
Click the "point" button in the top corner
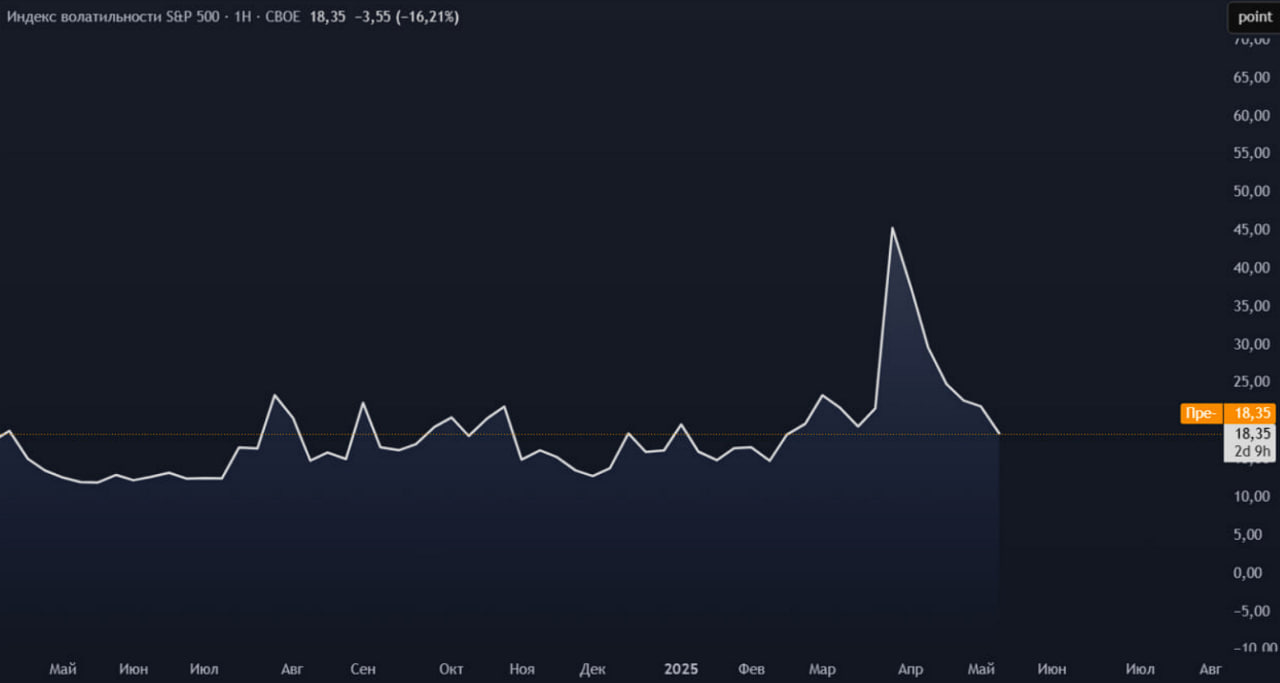[x=1254, y=17]
